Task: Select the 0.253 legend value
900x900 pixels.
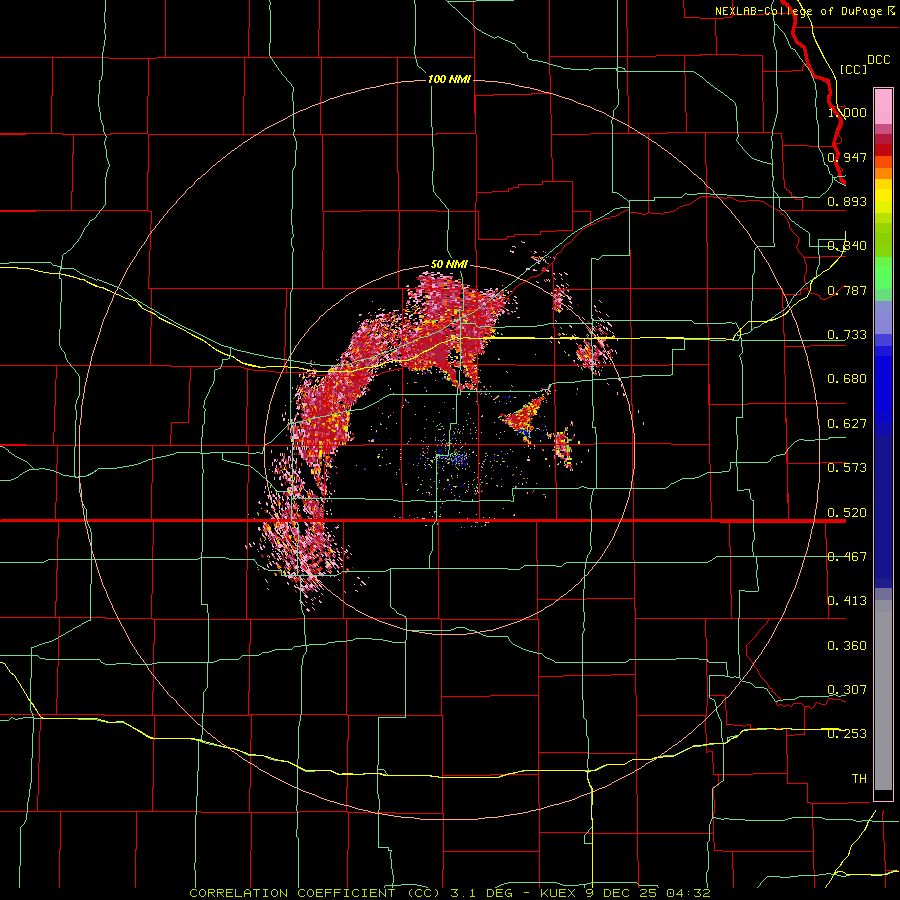Action: 847,734
